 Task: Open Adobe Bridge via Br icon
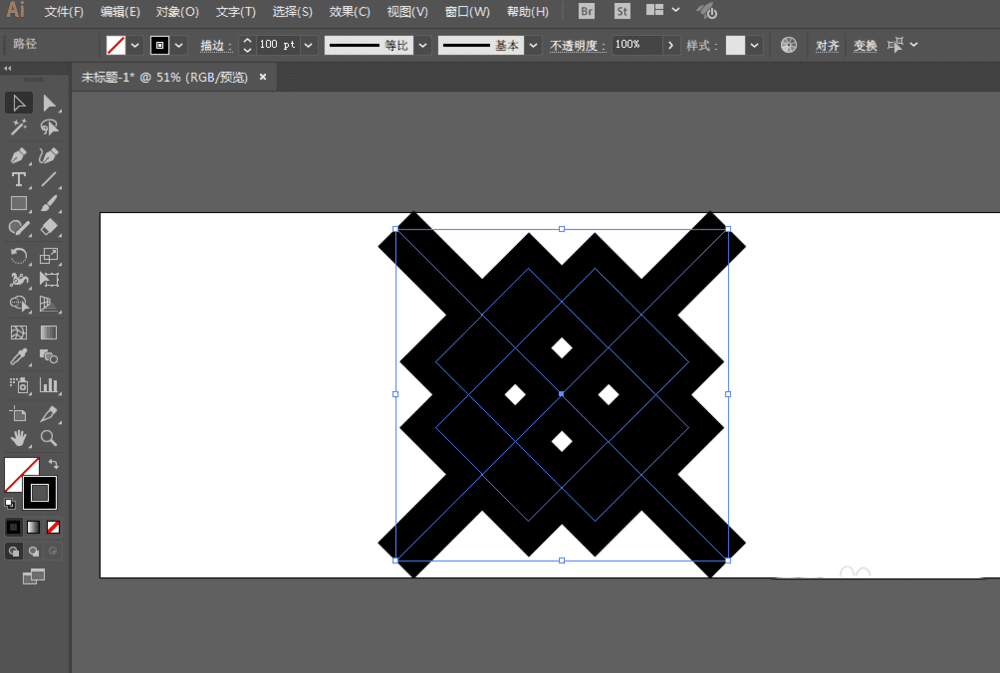pos(586,11)
